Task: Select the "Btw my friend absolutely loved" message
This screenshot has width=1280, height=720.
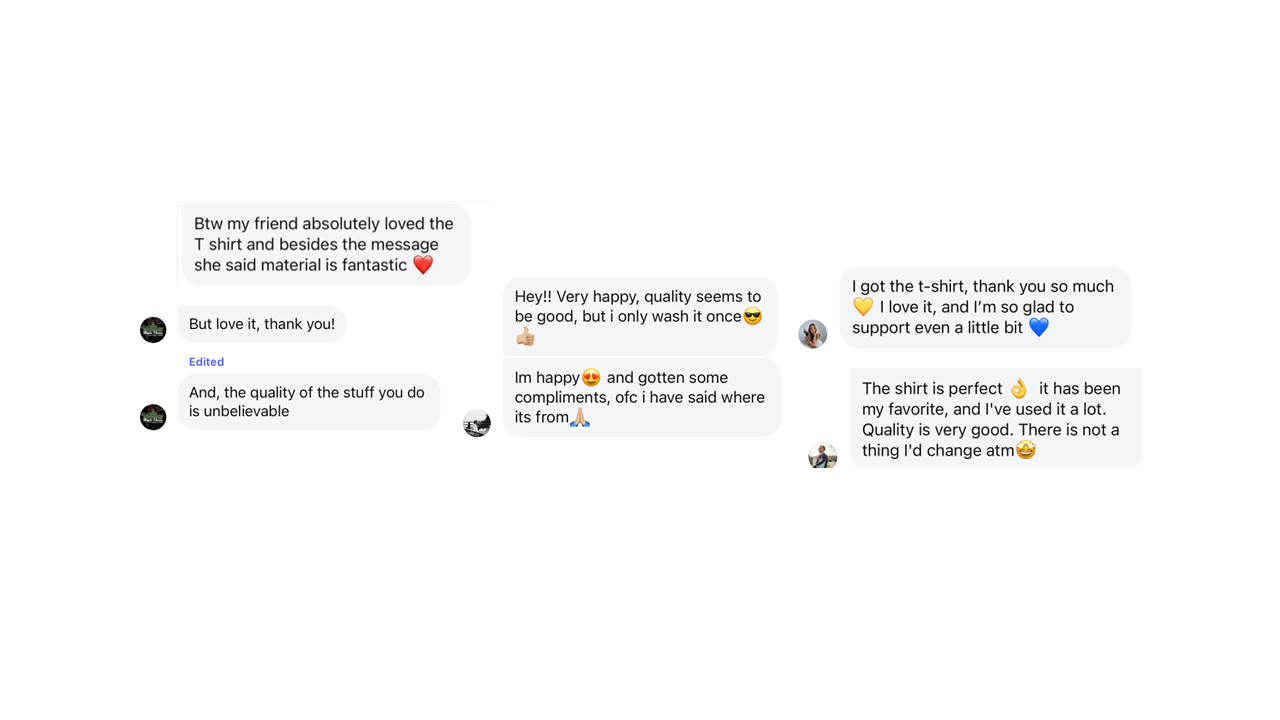Action: tap(324, 244)
